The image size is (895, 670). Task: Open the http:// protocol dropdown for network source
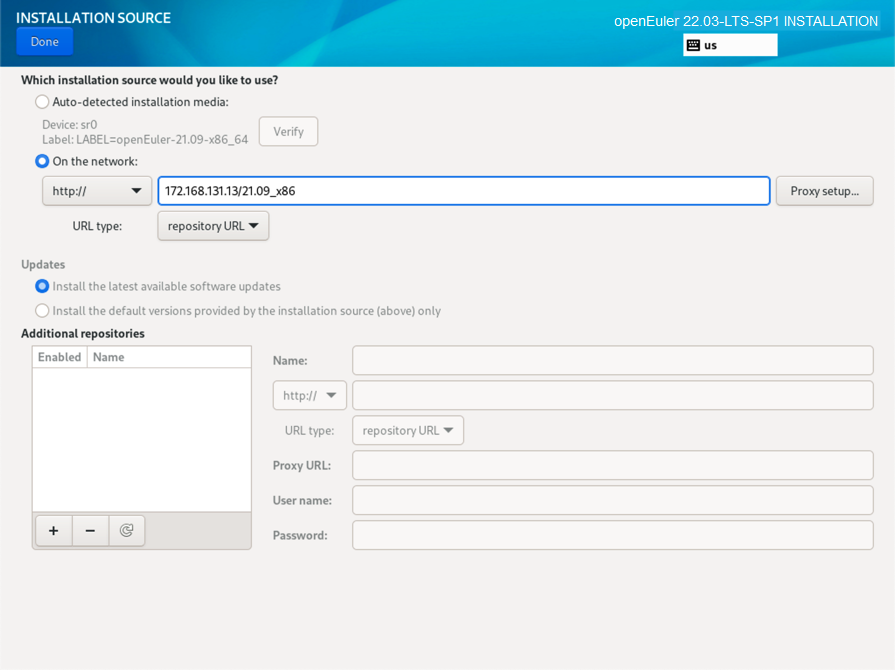tap(96, 191)
